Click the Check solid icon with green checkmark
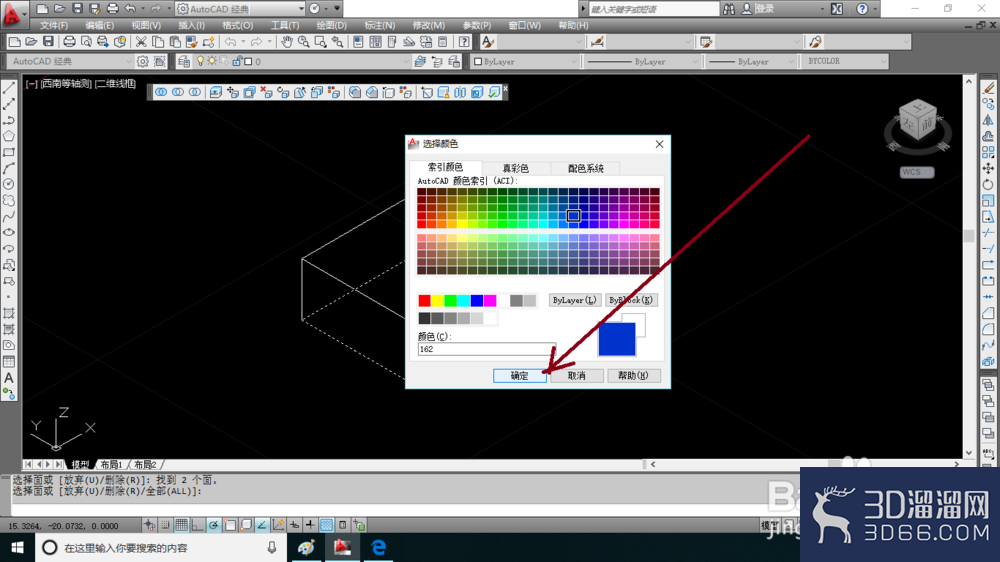 [494, 92]
